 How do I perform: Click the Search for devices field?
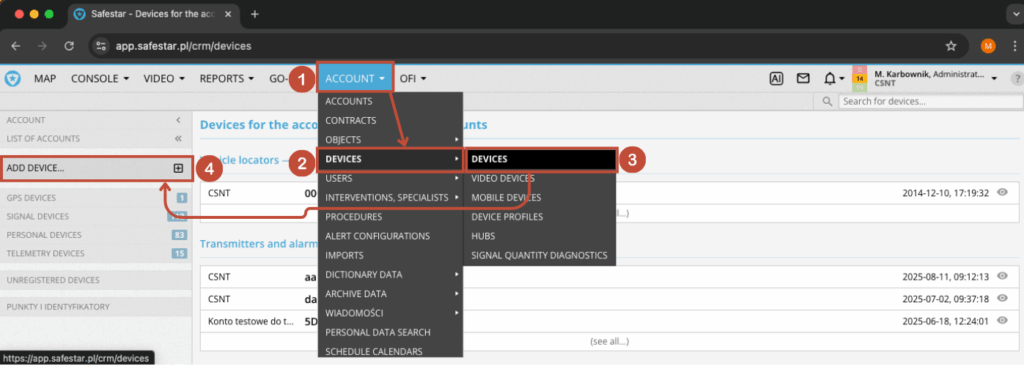coord(929,101)
